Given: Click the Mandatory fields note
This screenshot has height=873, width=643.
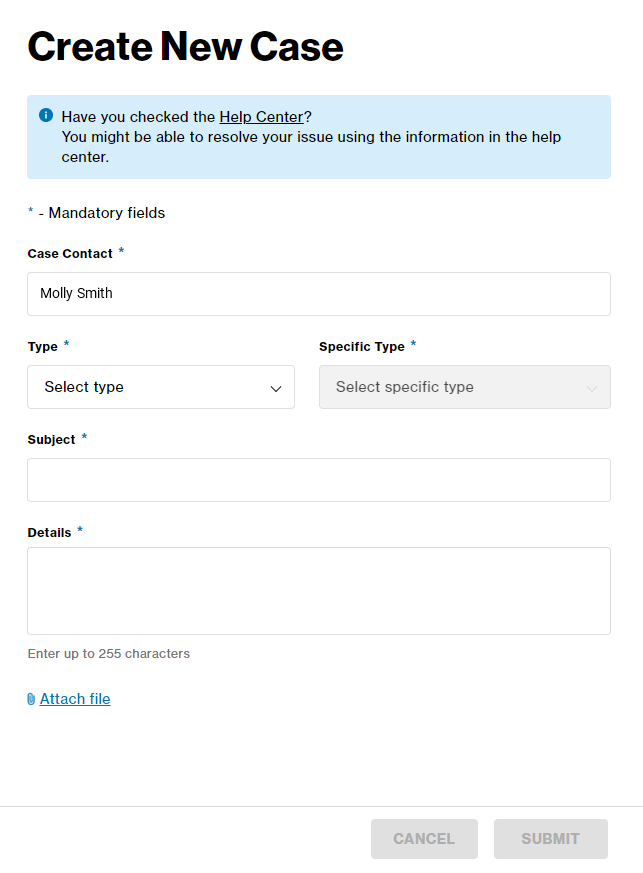Looking at the screenshot, I should [x=96, y=212].
